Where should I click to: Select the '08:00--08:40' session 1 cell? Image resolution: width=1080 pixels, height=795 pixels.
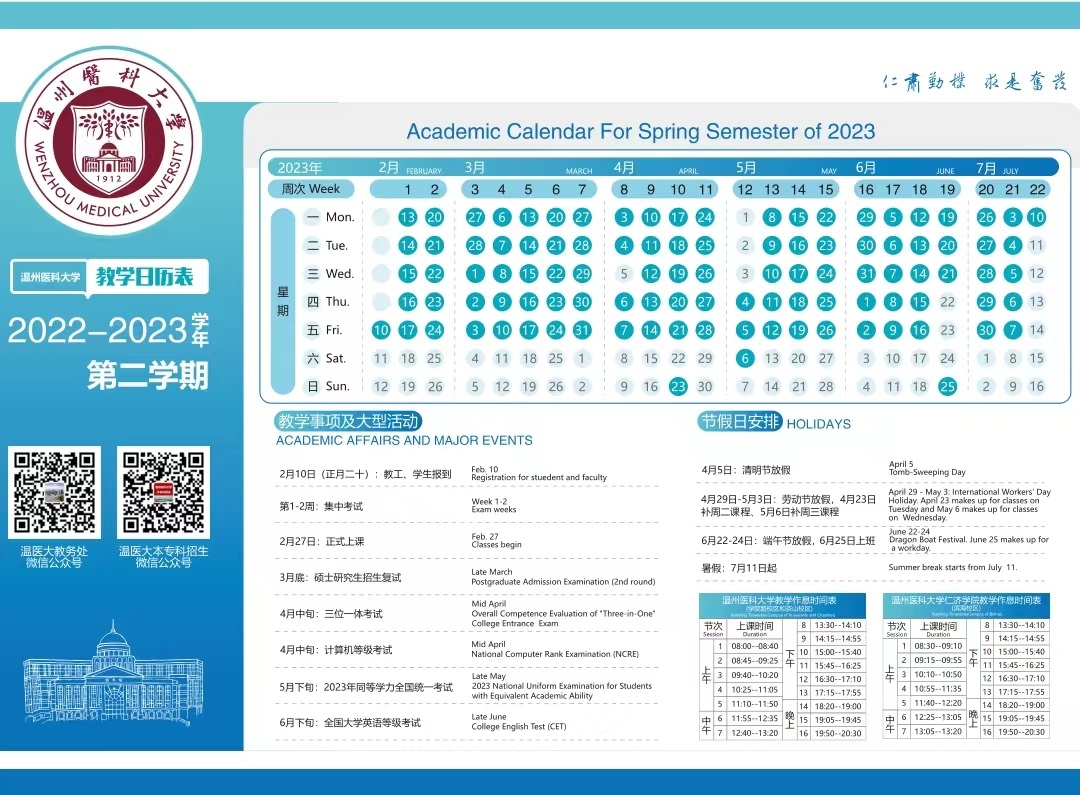(755, 646)
